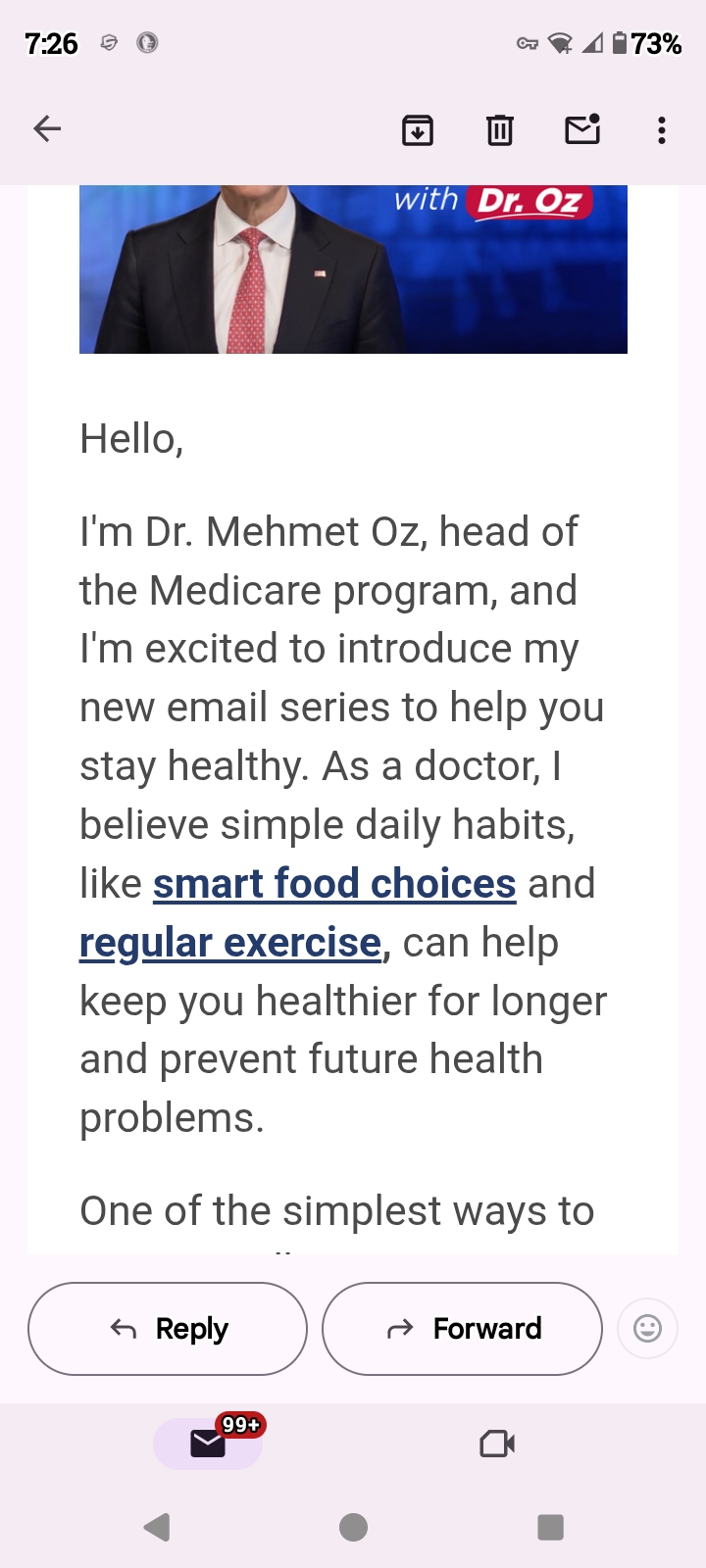
Task: Open the "smart food choices" link
Action: click(334, 884)
